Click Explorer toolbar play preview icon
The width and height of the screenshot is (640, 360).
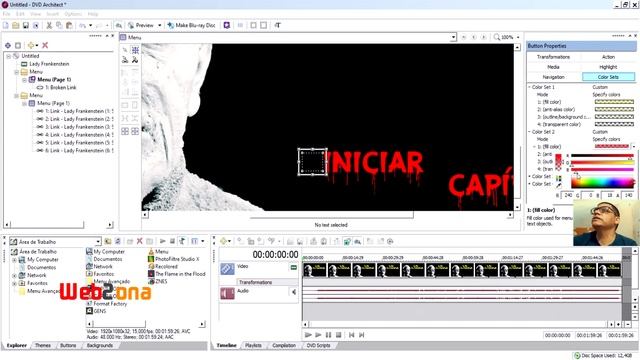[x=162, y=241]
